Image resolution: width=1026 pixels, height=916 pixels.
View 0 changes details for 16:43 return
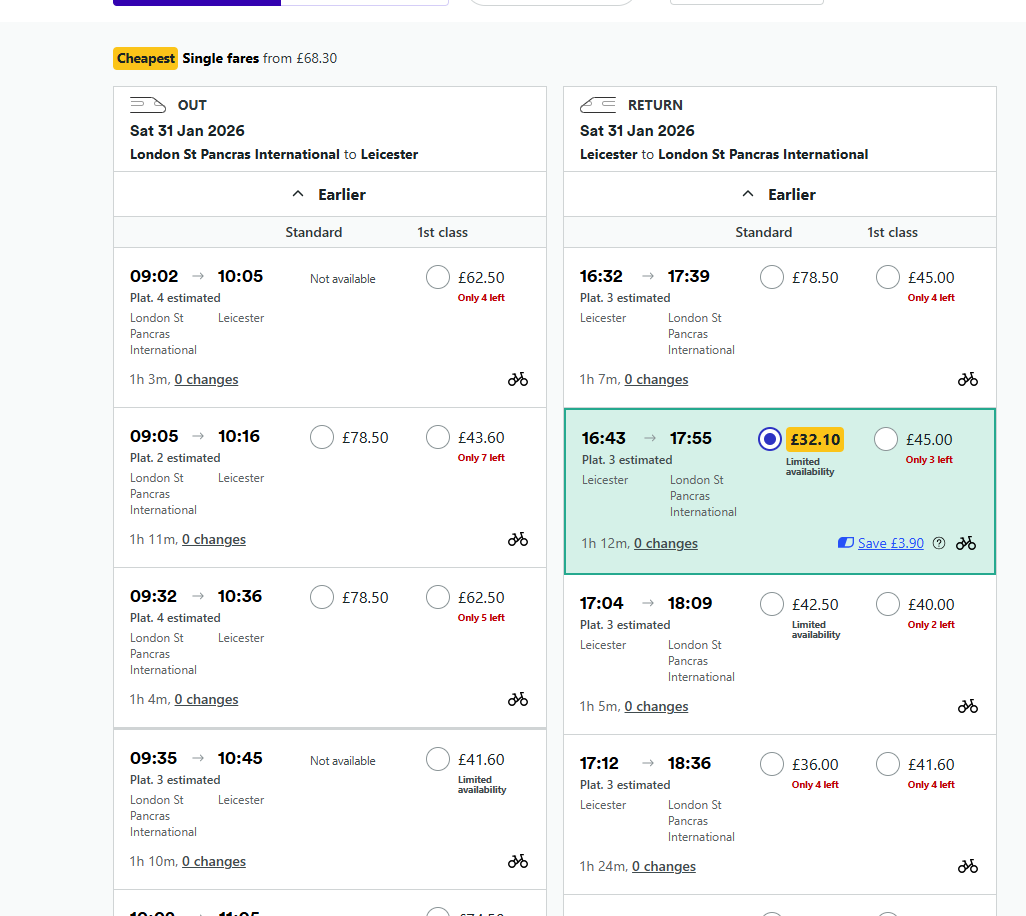(x=665, y=543)
